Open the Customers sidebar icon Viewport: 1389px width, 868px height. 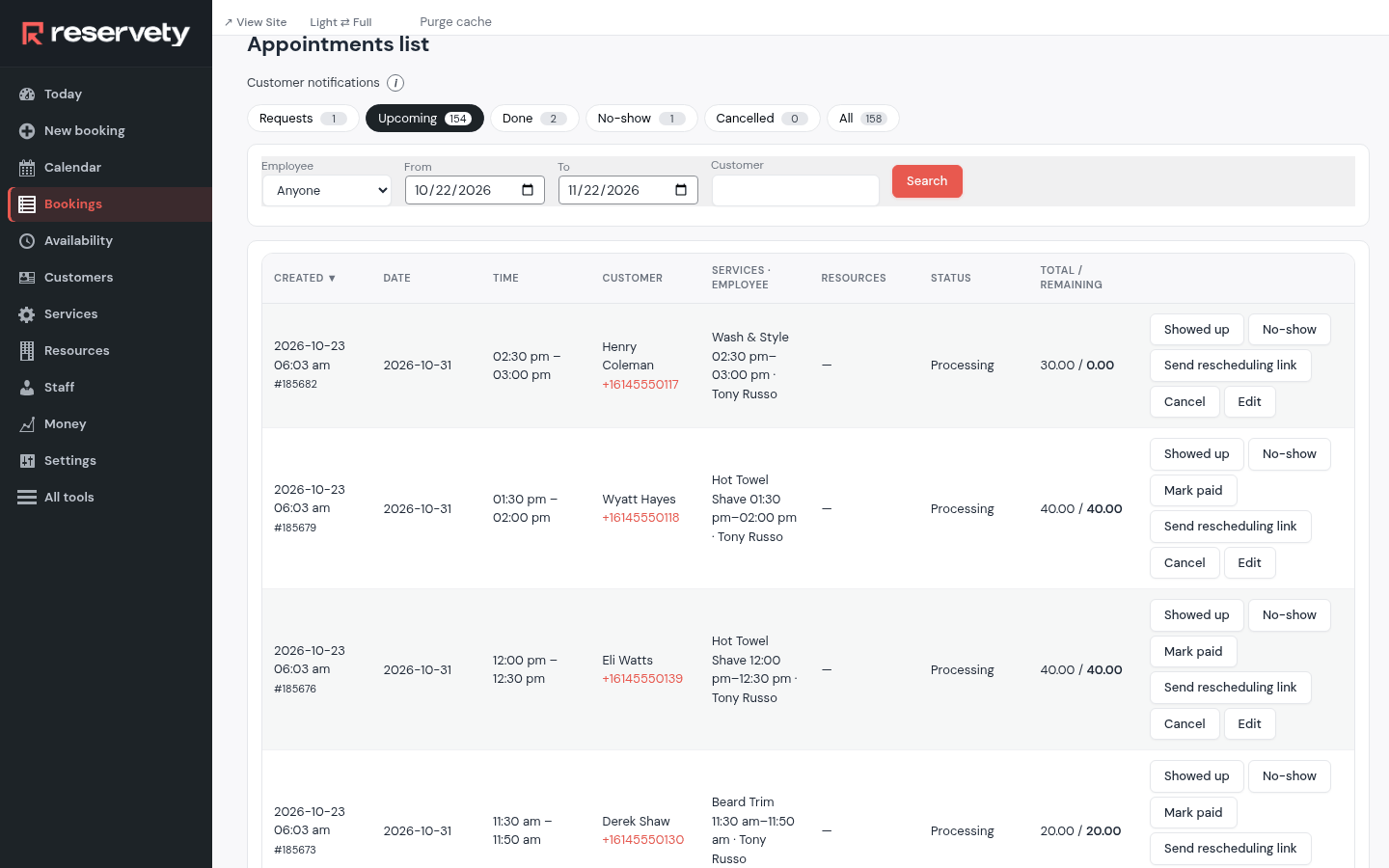coord(27,278)
